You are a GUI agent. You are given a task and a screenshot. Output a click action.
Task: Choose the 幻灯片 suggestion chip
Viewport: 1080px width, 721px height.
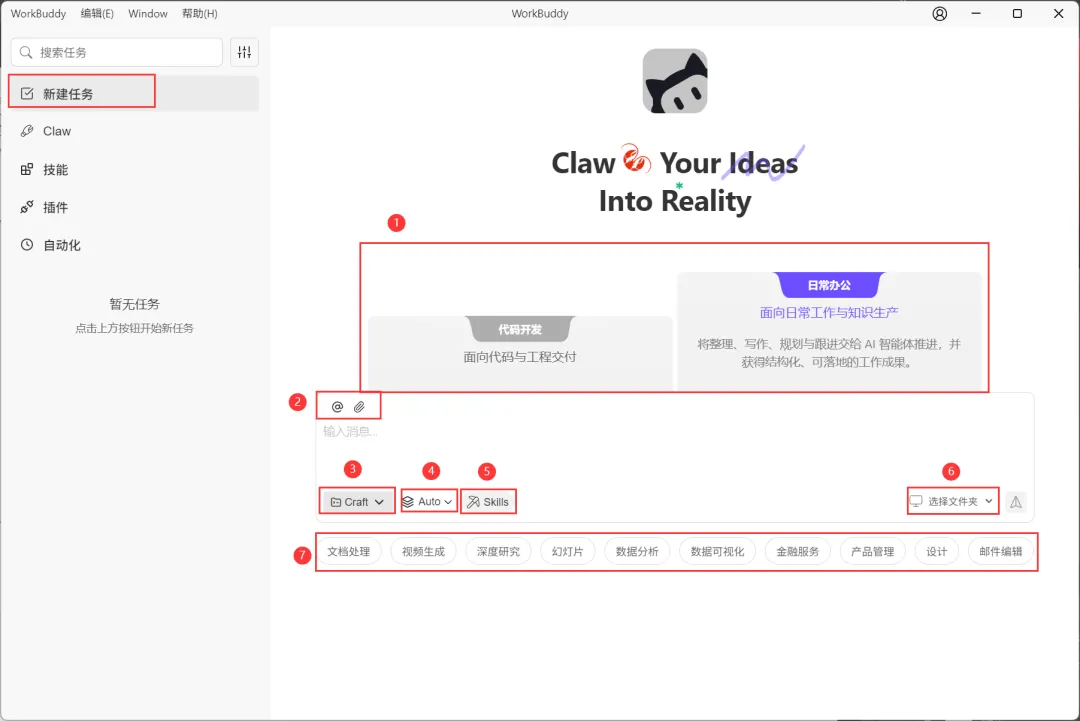[x=568, y=552]
